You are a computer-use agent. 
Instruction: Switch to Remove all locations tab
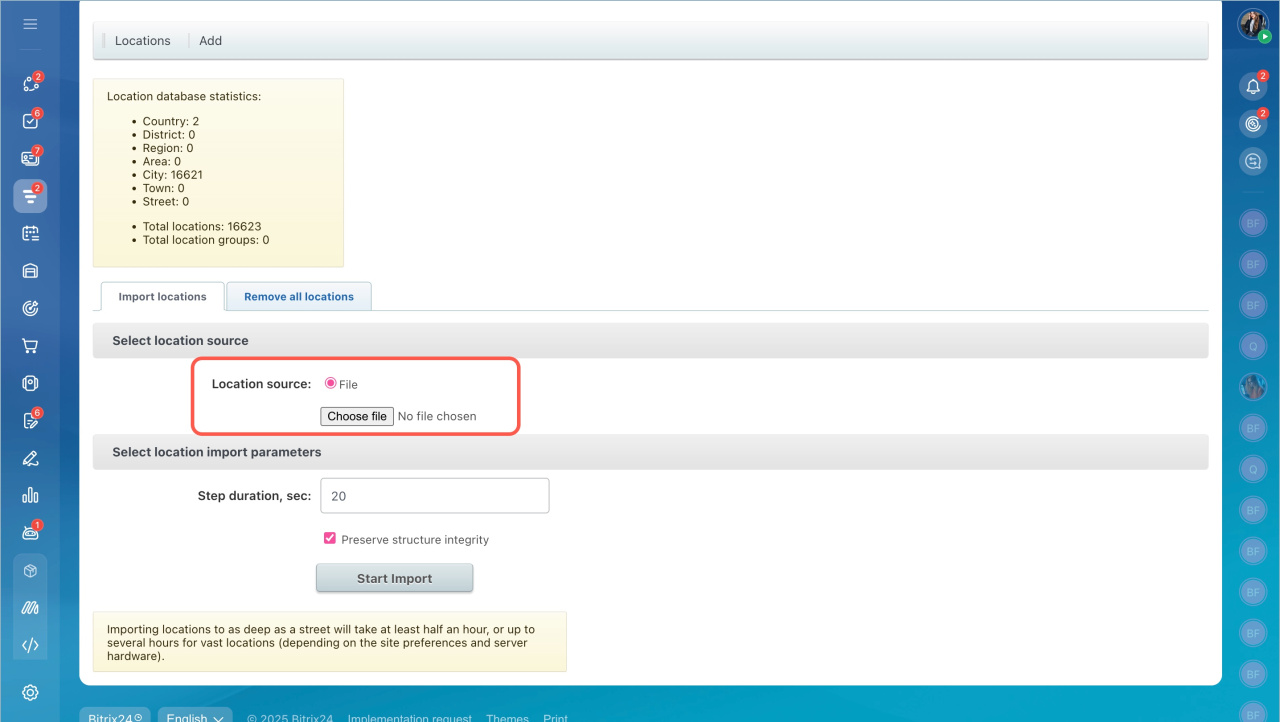click(299, 297)
